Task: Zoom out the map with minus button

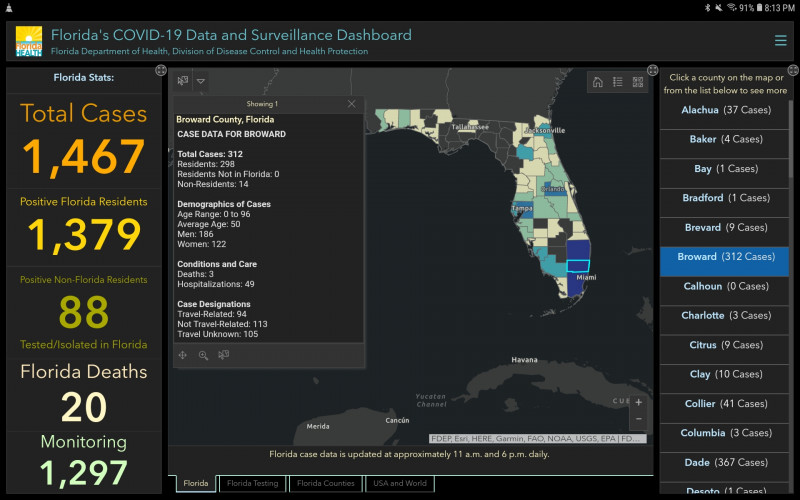Action: 638,419
